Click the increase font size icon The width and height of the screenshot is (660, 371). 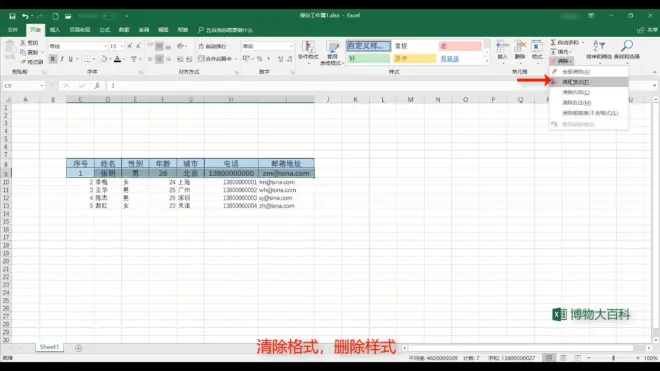pyautogui.click(x=130, y=46)
